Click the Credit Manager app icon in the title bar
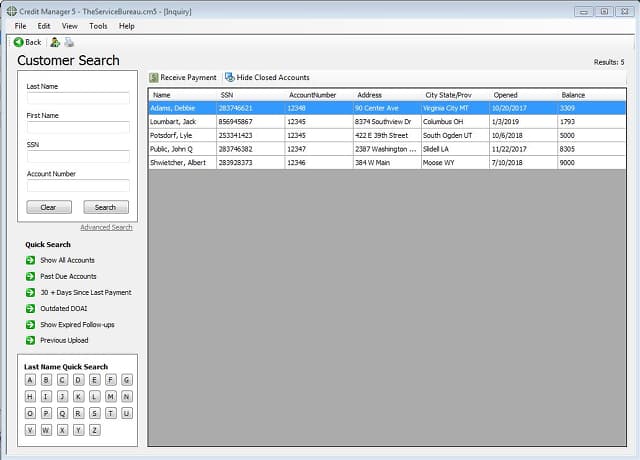This screenshot has width=640, height=460. [11, 11]
